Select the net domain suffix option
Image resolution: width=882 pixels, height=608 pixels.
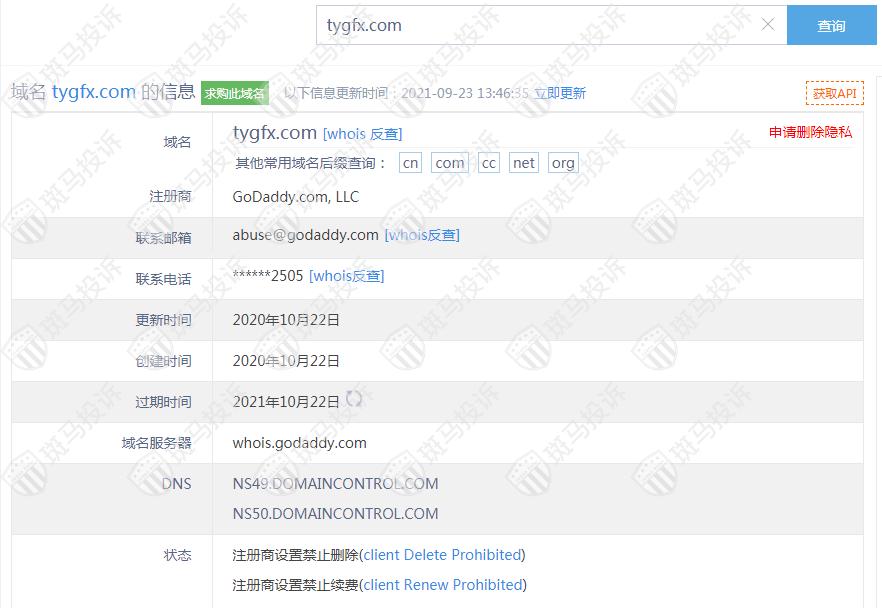523,163
